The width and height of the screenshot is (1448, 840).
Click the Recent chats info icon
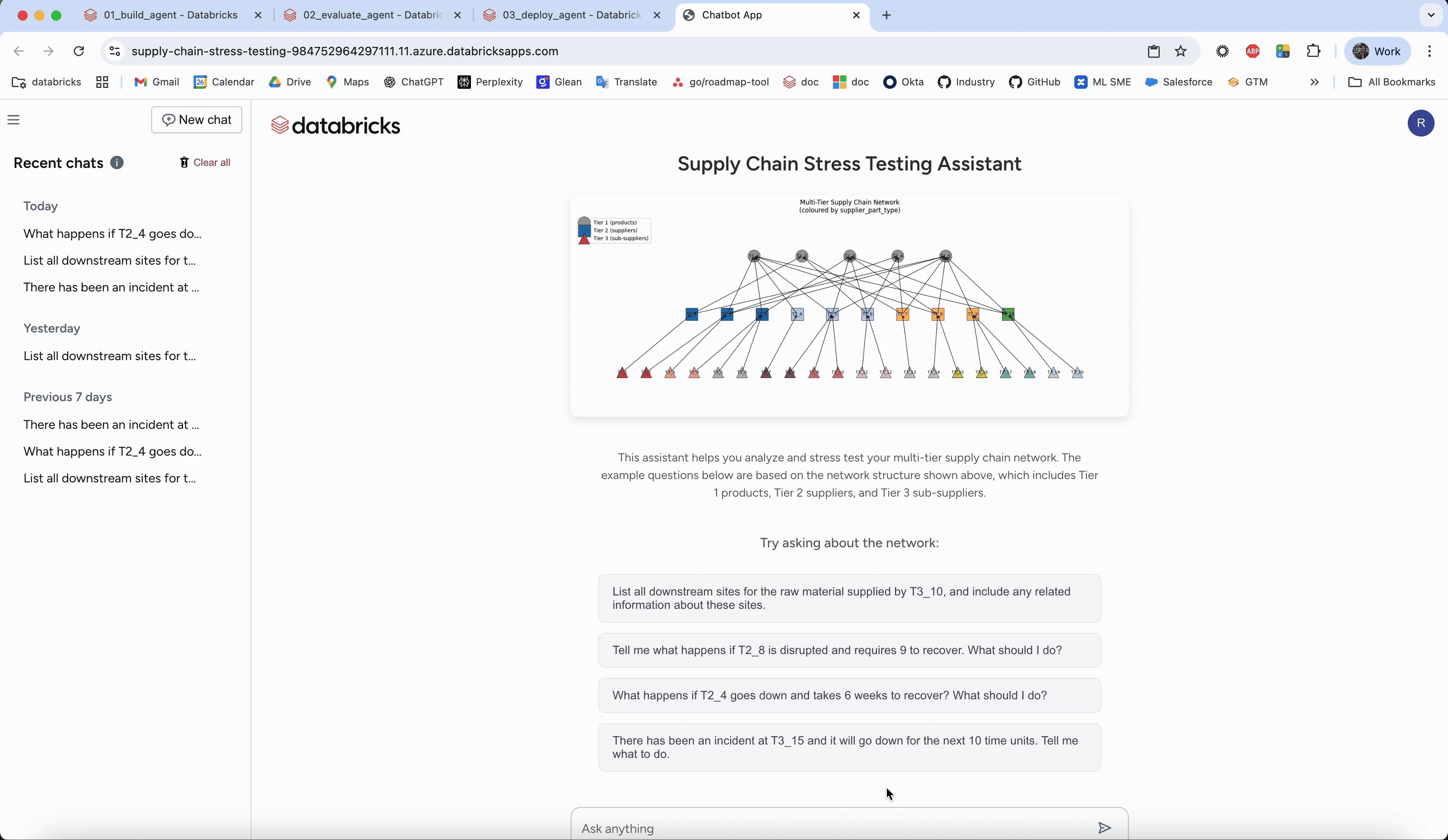click(x=116, y=162)
